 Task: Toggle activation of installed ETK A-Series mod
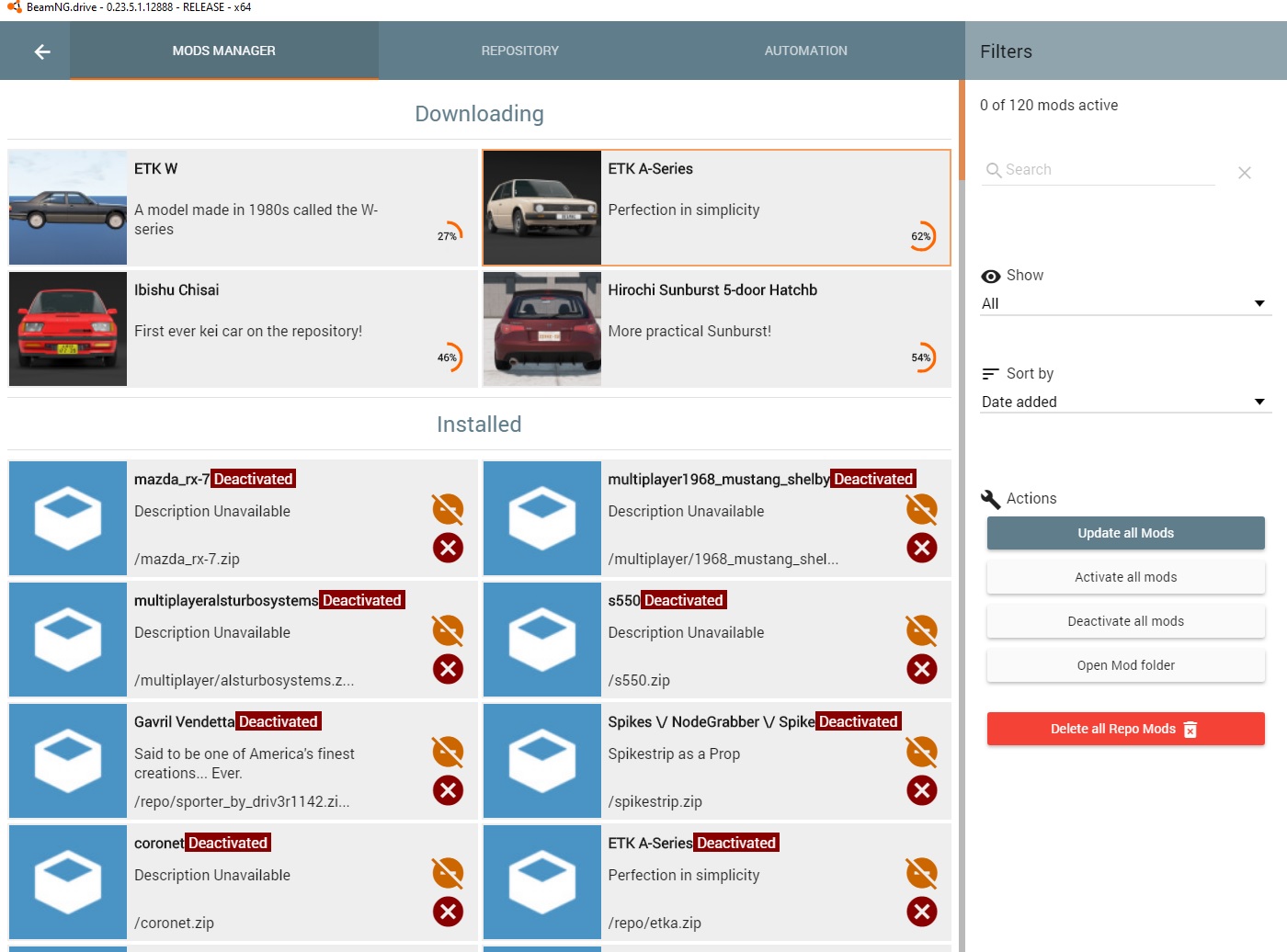click(x=922, y=872)
